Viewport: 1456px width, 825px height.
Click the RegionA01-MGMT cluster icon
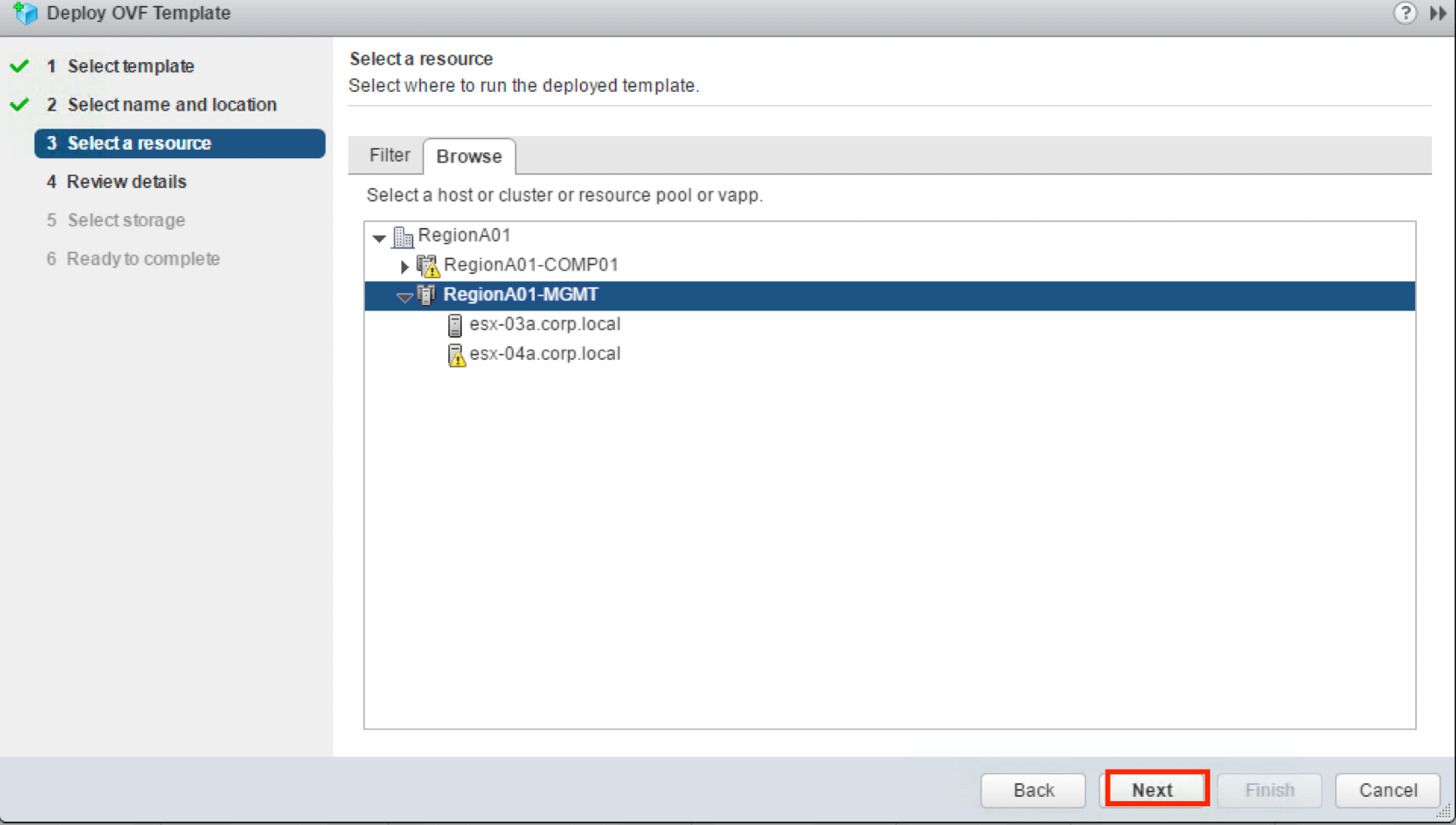tap(427, 295)
